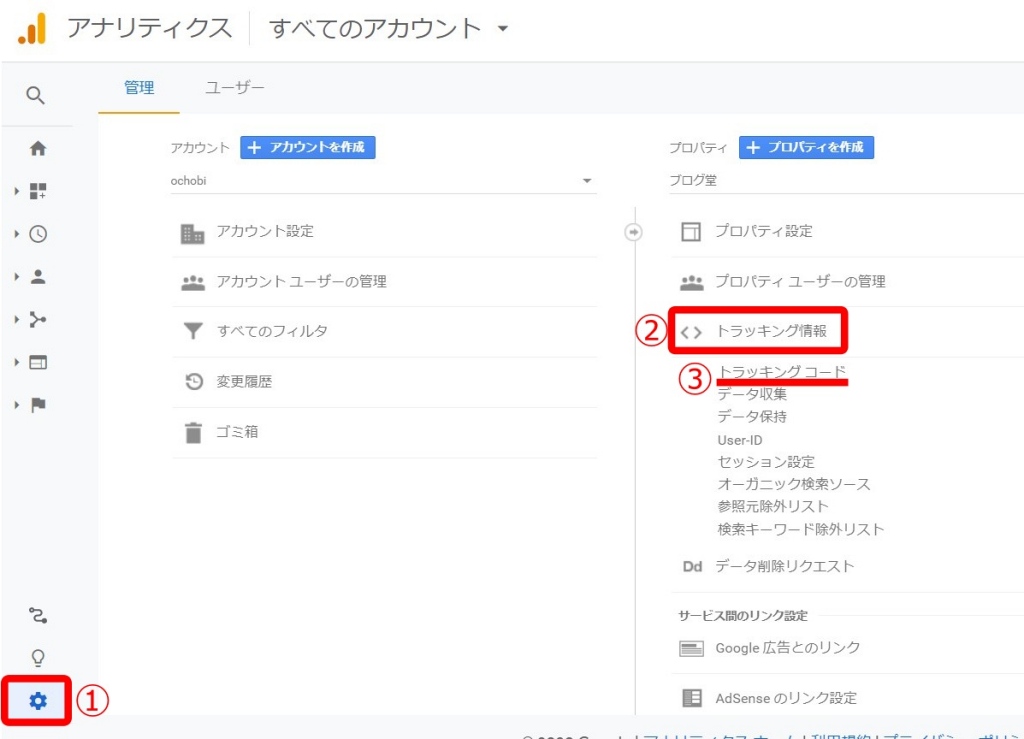Viewport: 1024px width, 739px height.
Task: Open the Conversions flag icon
Action: click(x=38, y=405)
